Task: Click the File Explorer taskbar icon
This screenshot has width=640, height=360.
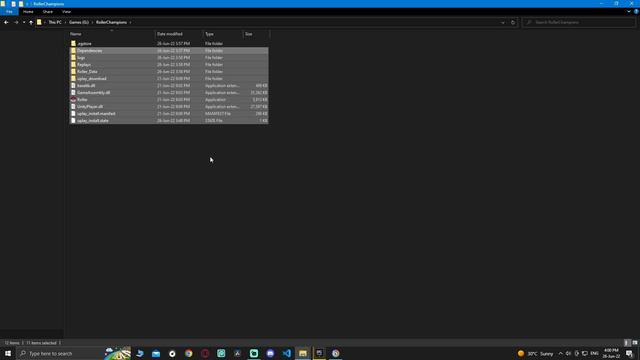Action: click(303, 353)
